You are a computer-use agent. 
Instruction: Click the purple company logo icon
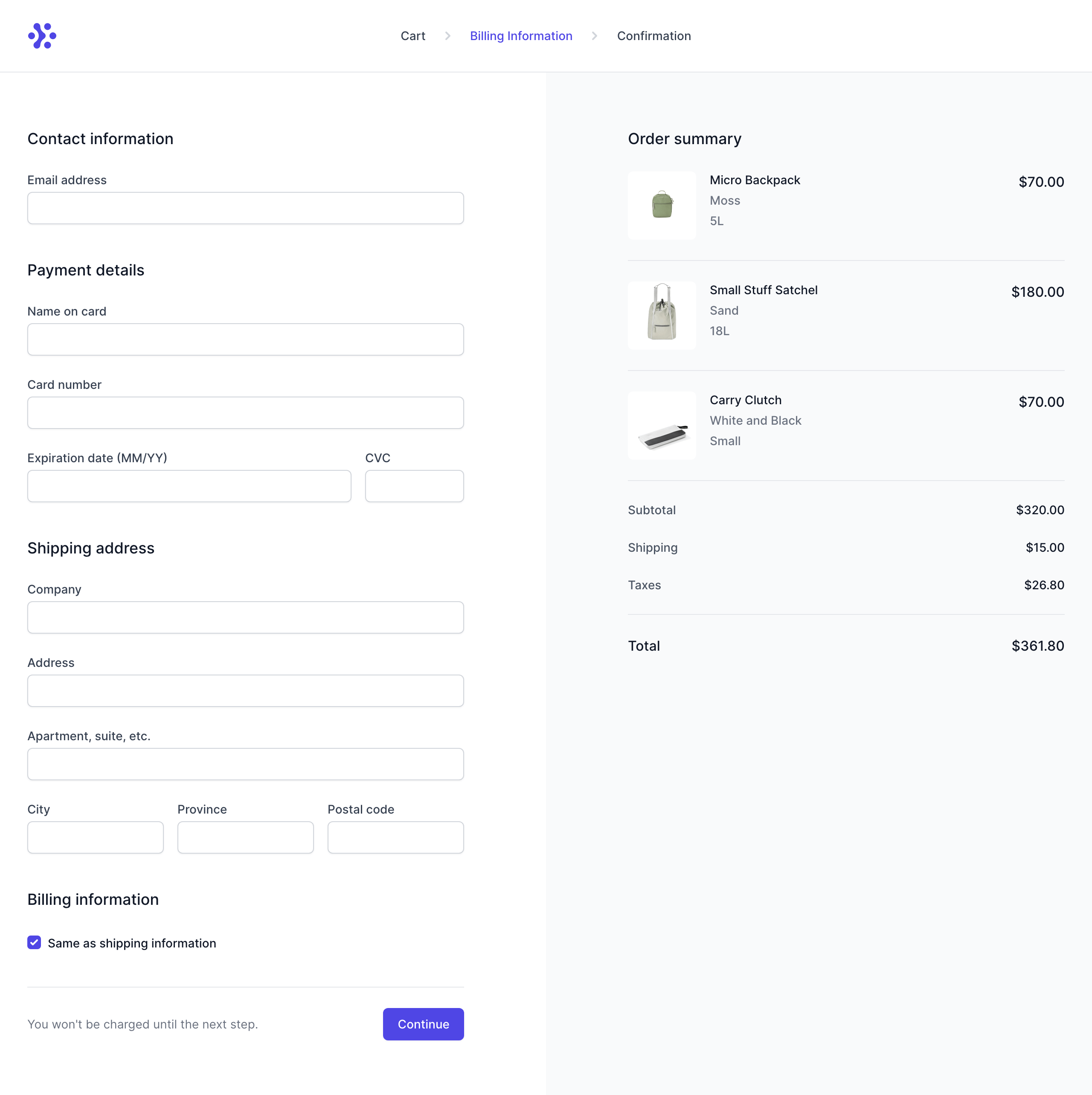tap(42, 36)
